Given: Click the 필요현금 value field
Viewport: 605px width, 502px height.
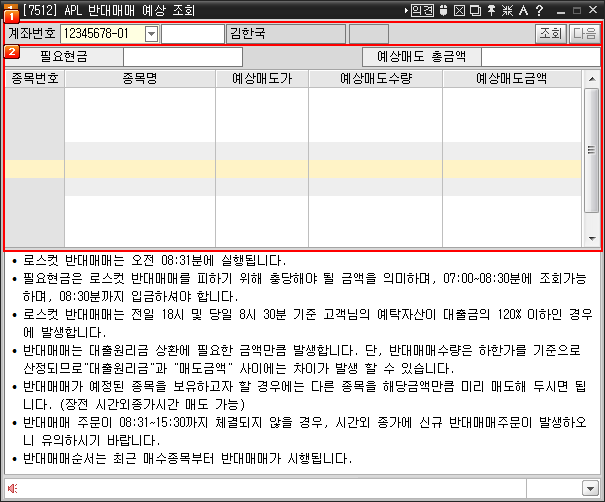Looking at the screenshot, I should pyautogui.click(x=183, y=57).
